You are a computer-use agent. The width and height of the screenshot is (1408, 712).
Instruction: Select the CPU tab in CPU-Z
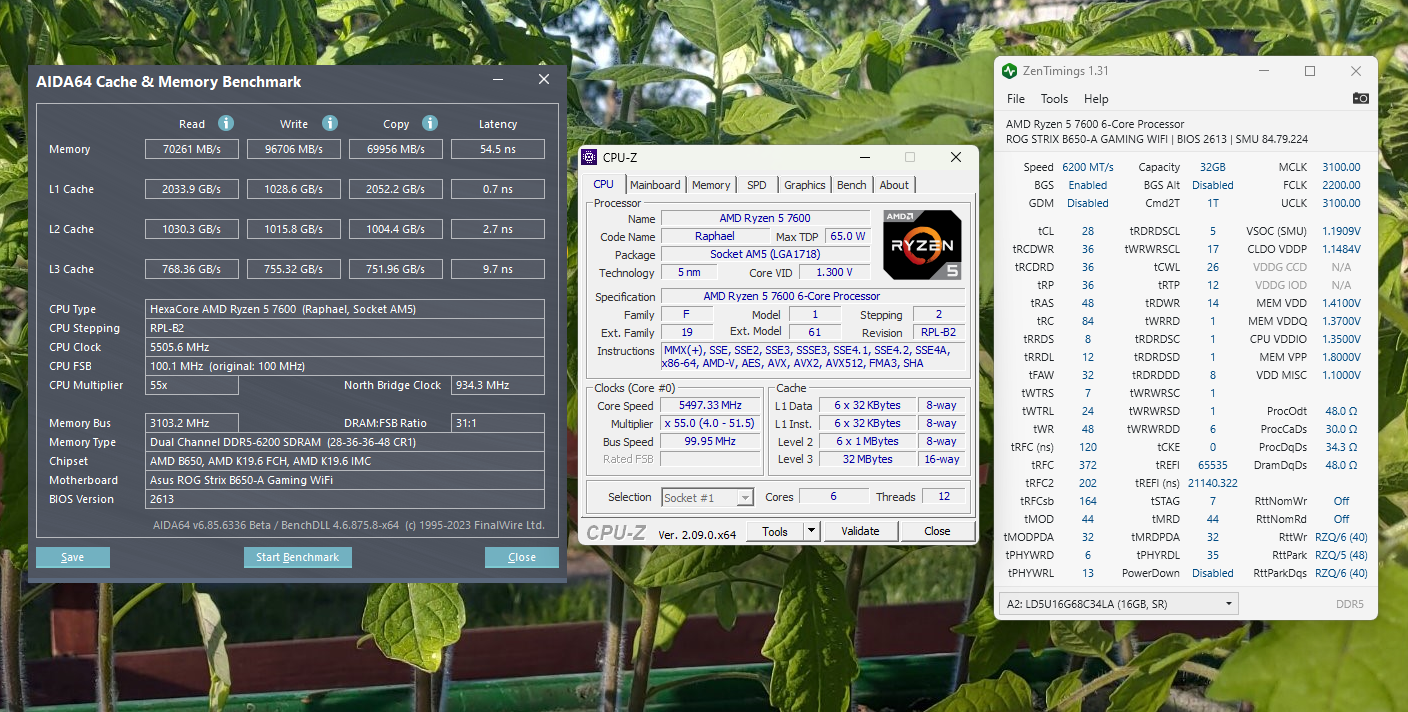tap(604, 184)
